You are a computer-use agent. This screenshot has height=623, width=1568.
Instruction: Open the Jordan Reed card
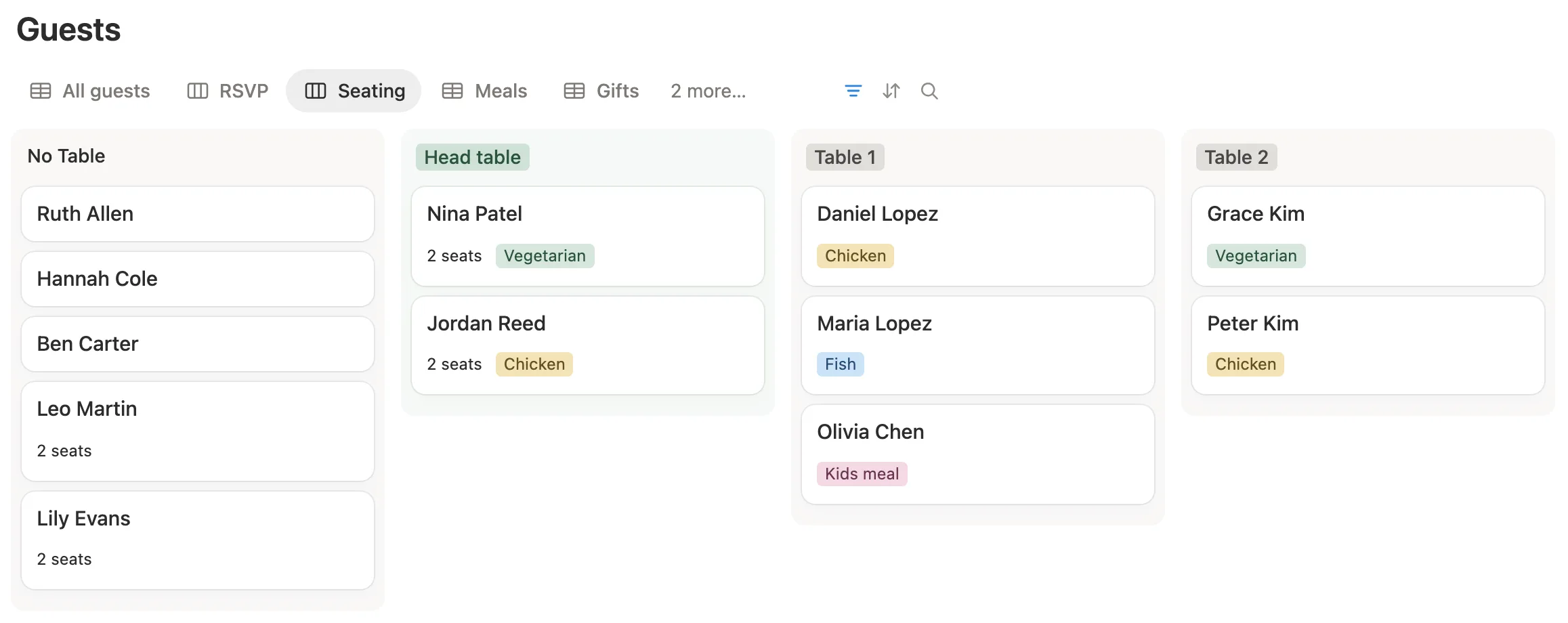tap(588, 345)
